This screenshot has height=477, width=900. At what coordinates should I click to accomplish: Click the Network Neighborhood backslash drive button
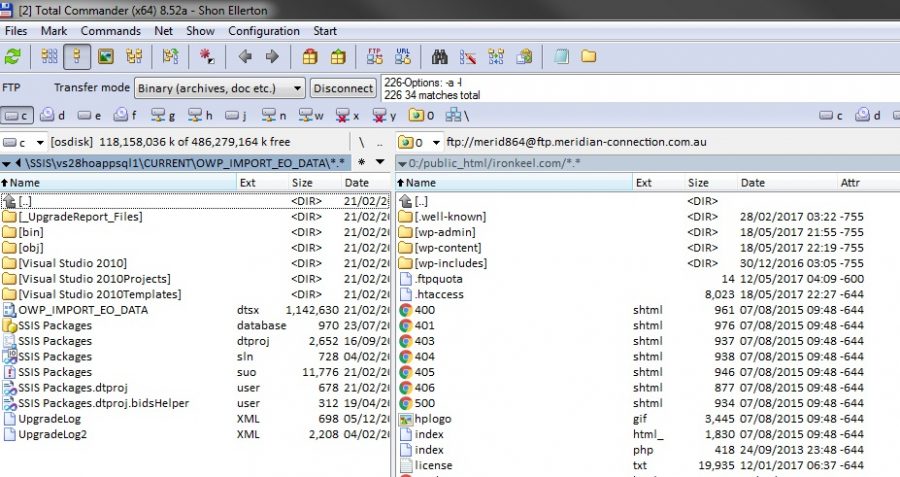pos(457,115)
